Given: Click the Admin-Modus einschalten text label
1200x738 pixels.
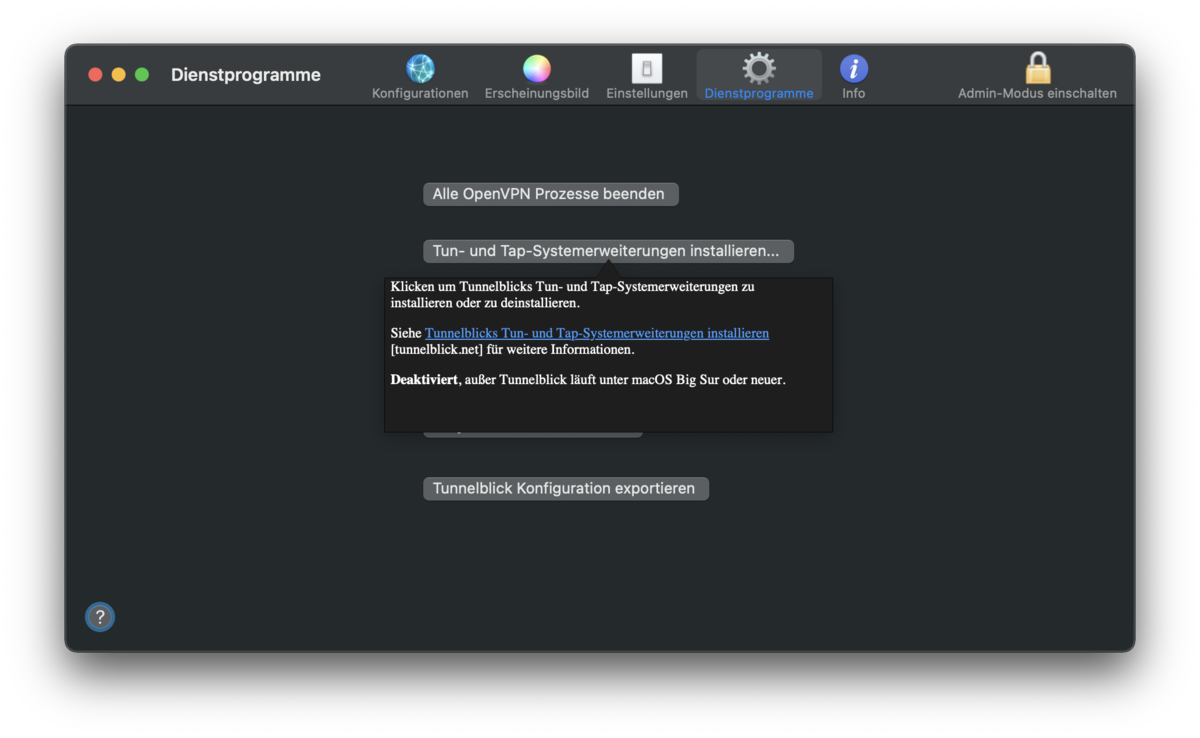Looking at the screenshot, I should pos(1037,94).
